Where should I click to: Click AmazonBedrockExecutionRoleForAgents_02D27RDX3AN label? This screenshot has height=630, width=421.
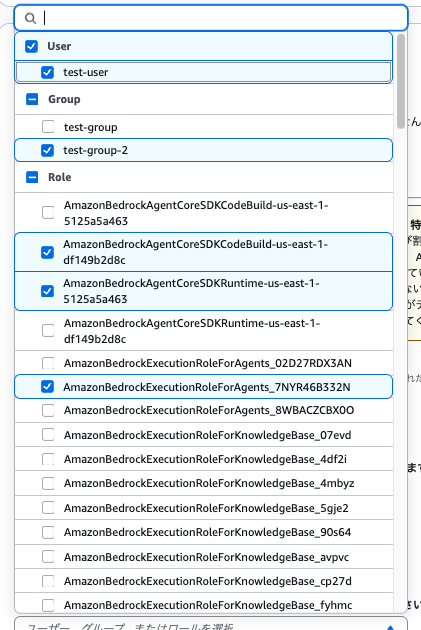(x=208, y=363)
